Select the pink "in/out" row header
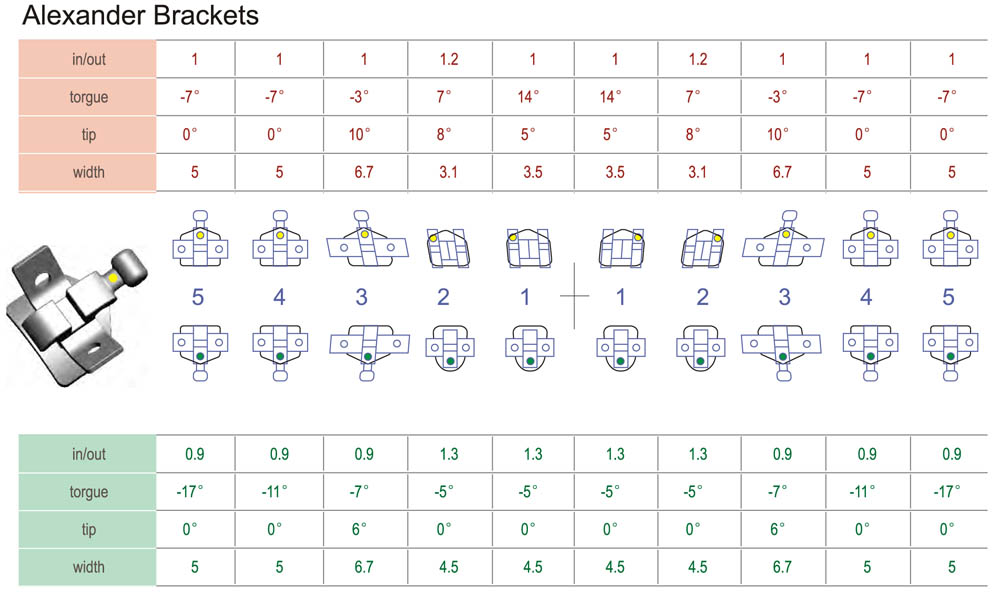Image resolution: width=1000 pixels, height=593 pixels. [x=88, y=59]
